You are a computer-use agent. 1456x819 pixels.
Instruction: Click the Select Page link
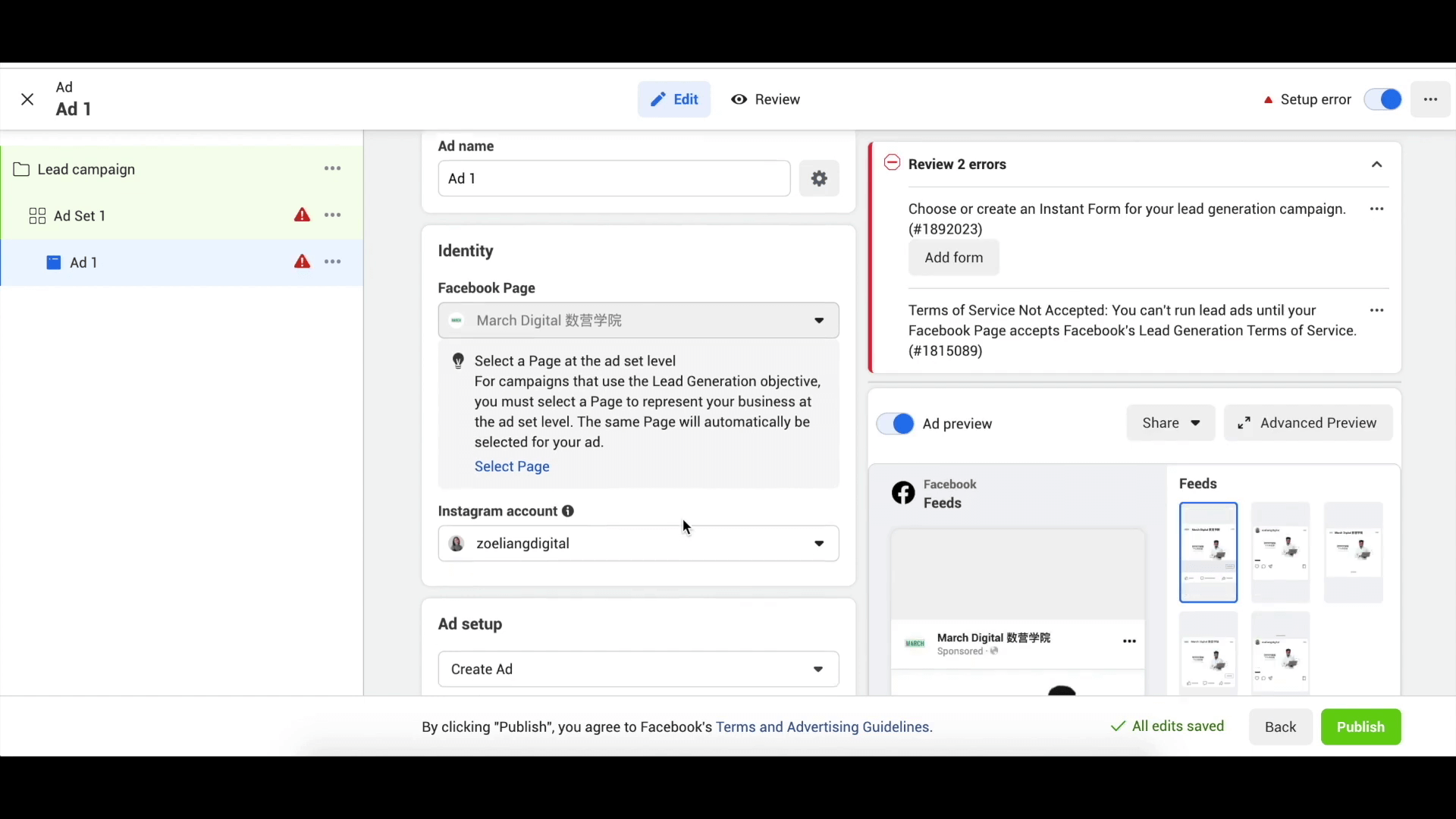(x=512, y=466)
